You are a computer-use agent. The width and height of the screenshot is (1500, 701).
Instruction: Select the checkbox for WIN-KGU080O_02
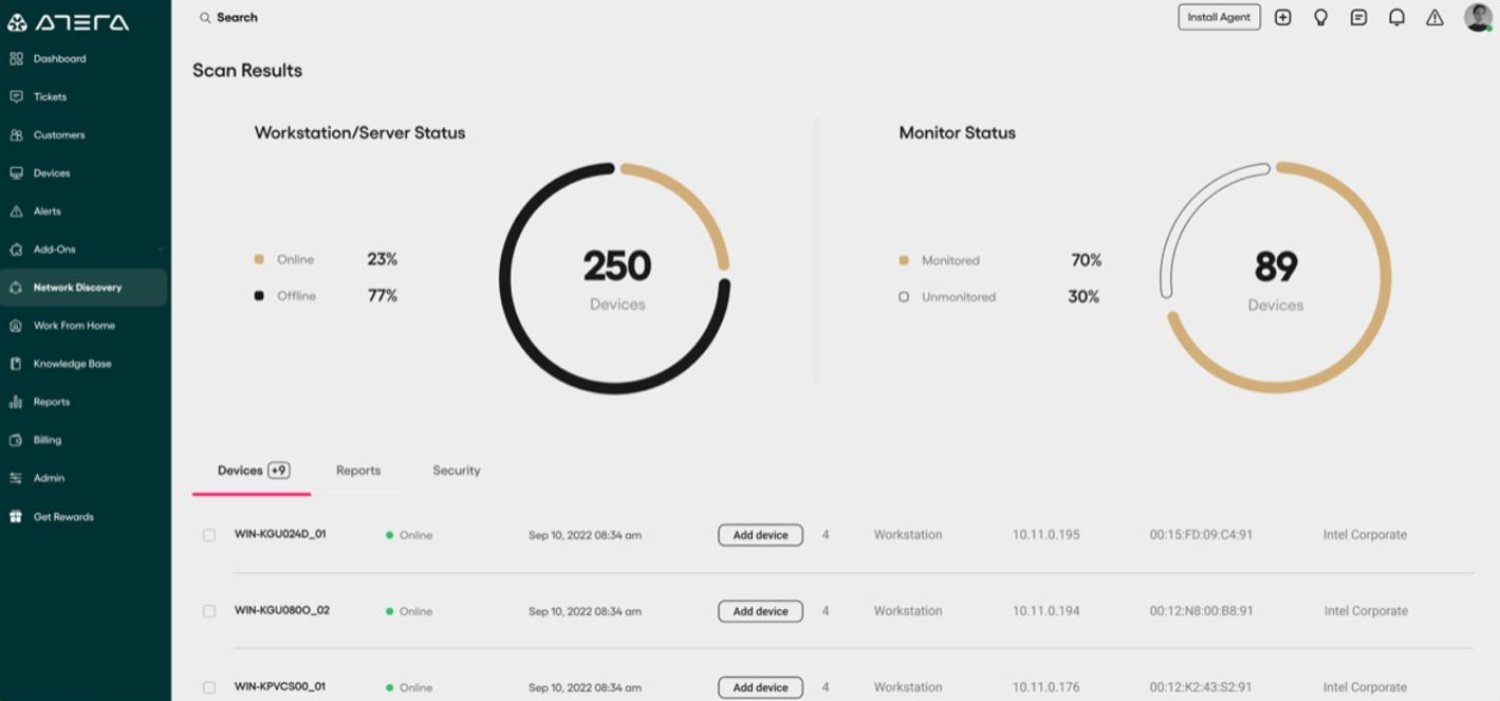[209, 611]
